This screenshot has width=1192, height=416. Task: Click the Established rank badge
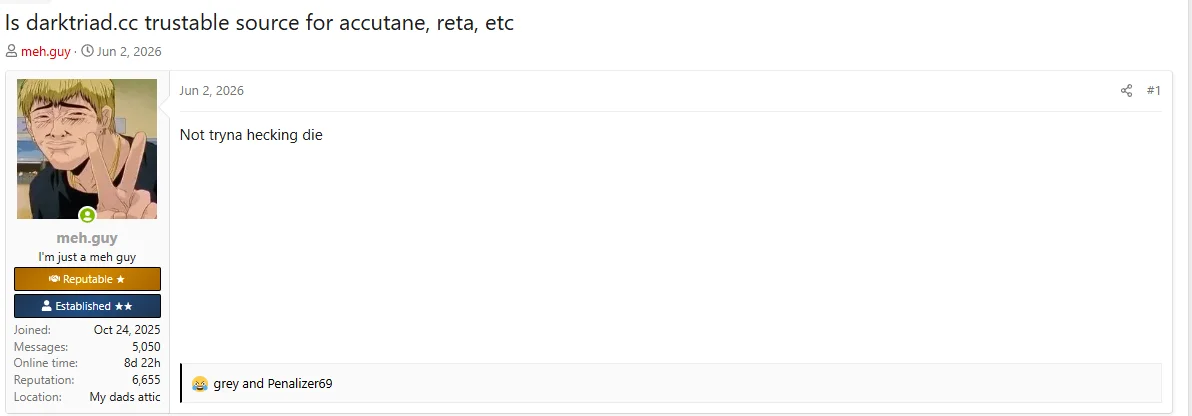pos(87,306)
